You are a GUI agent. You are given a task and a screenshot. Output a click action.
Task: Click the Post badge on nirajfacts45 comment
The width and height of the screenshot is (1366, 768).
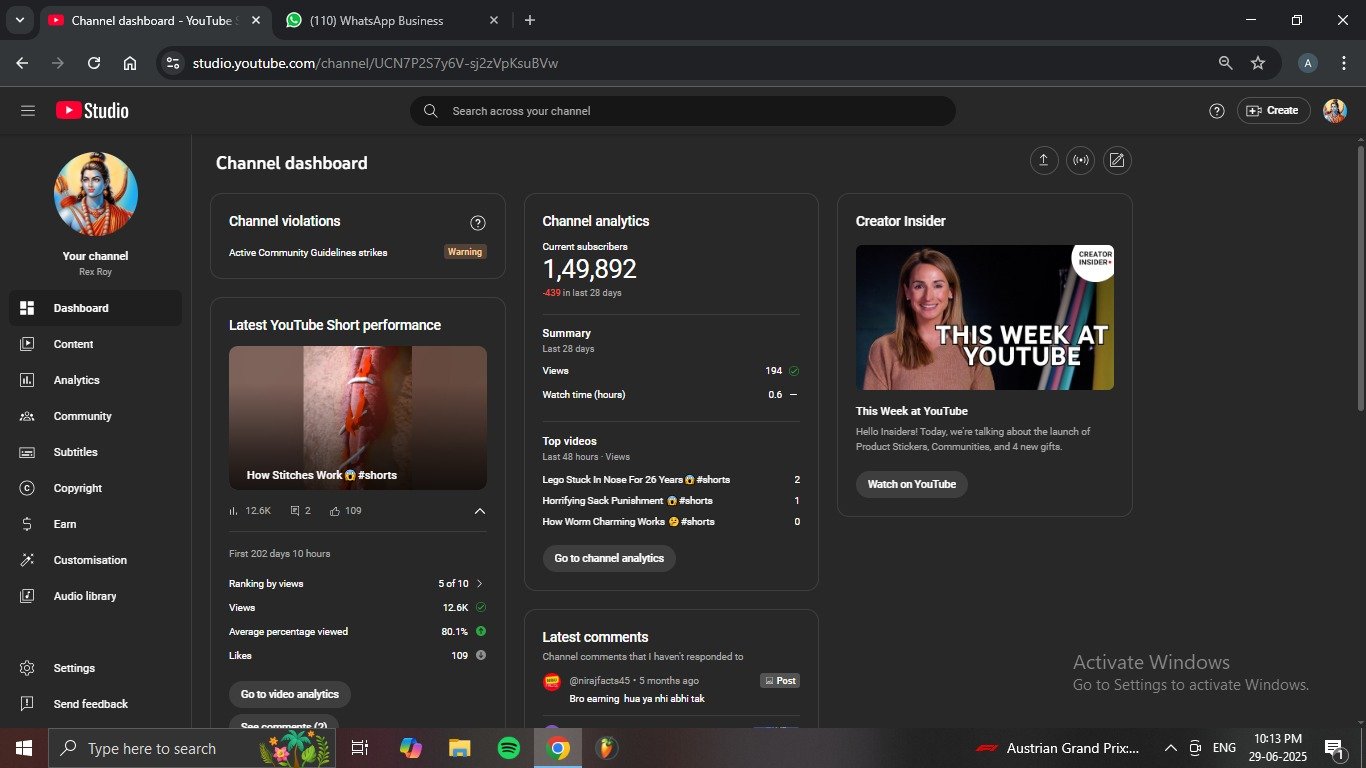[780, 681]
